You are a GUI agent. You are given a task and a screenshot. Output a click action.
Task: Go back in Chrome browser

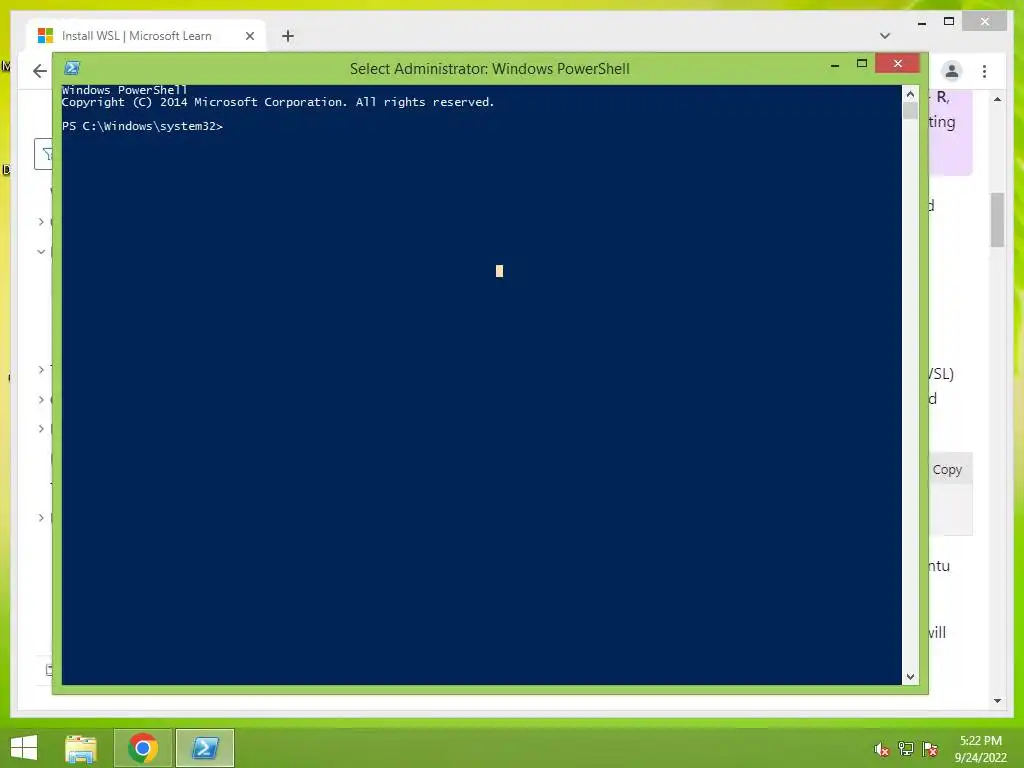pyautogui.click(x=40, y=71)
